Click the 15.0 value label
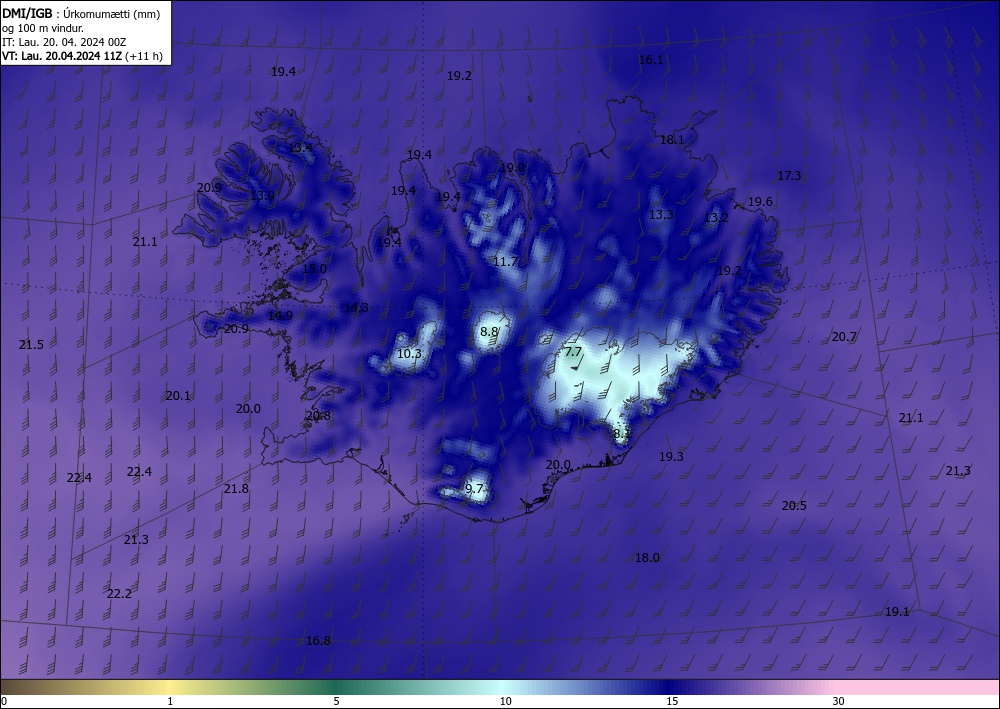This screenshot has height=709, width=1000. coord(314,268)
